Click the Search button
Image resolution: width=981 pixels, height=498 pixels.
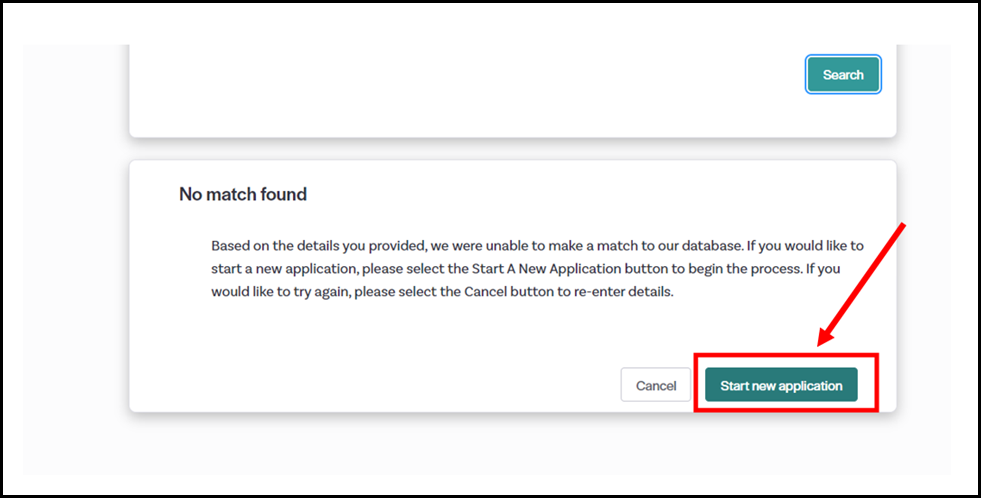[843, 75]
